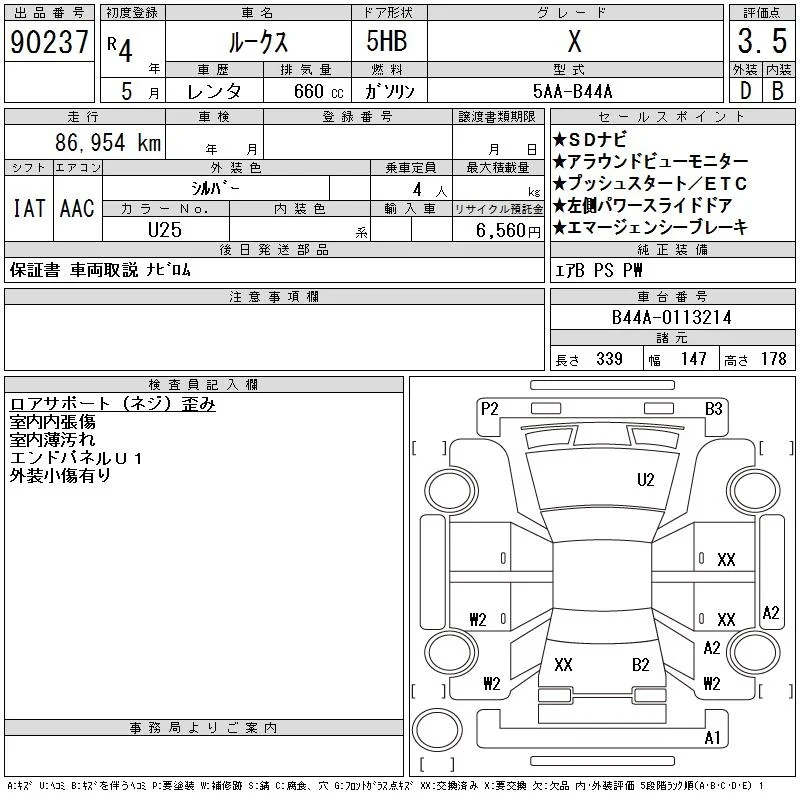
Task: Select inspector note '室内薄汚れ'
Action: coord(53,440)
